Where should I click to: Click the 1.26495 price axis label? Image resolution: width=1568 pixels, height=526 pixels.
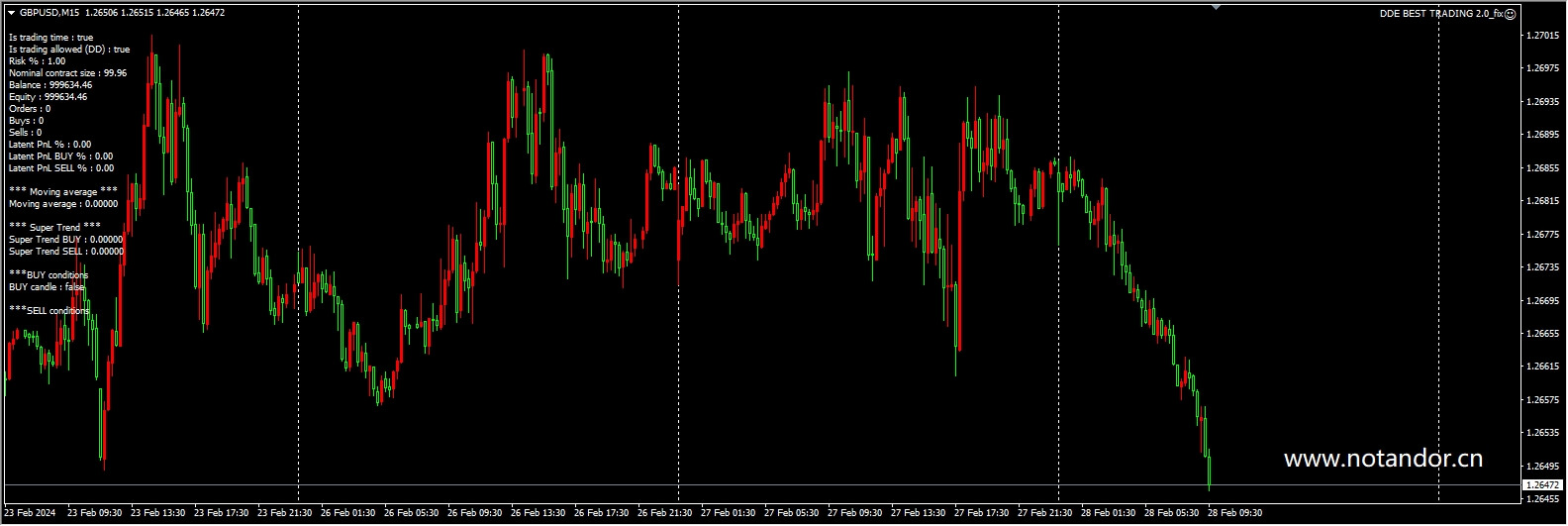click(1542, 467)
